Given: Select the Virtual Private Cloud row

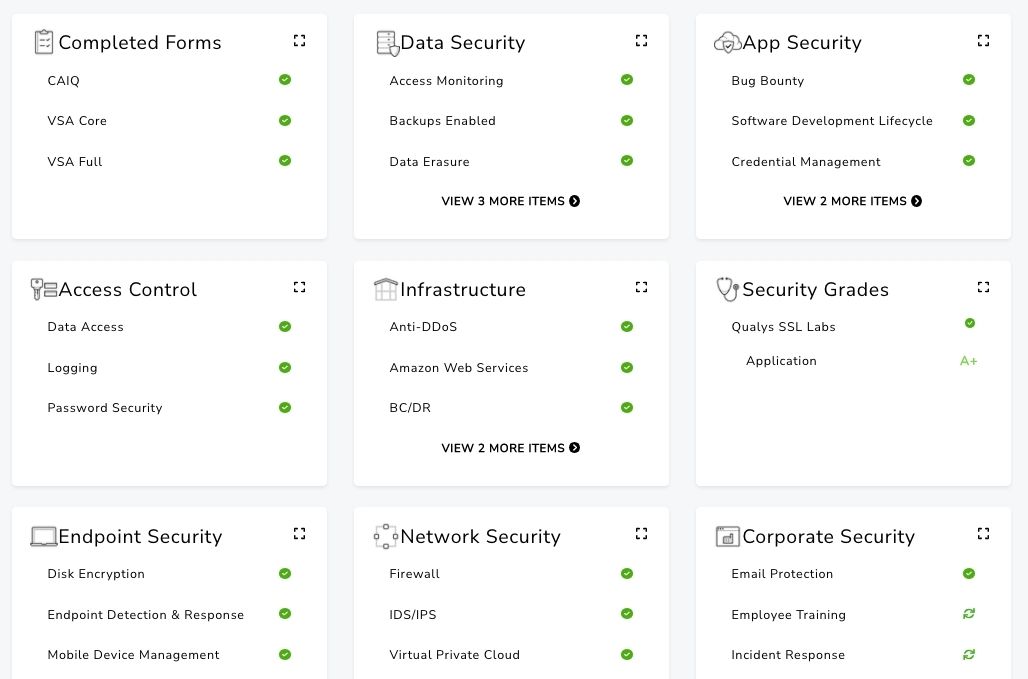Looking at the screenshot, I should coord(511,655).
